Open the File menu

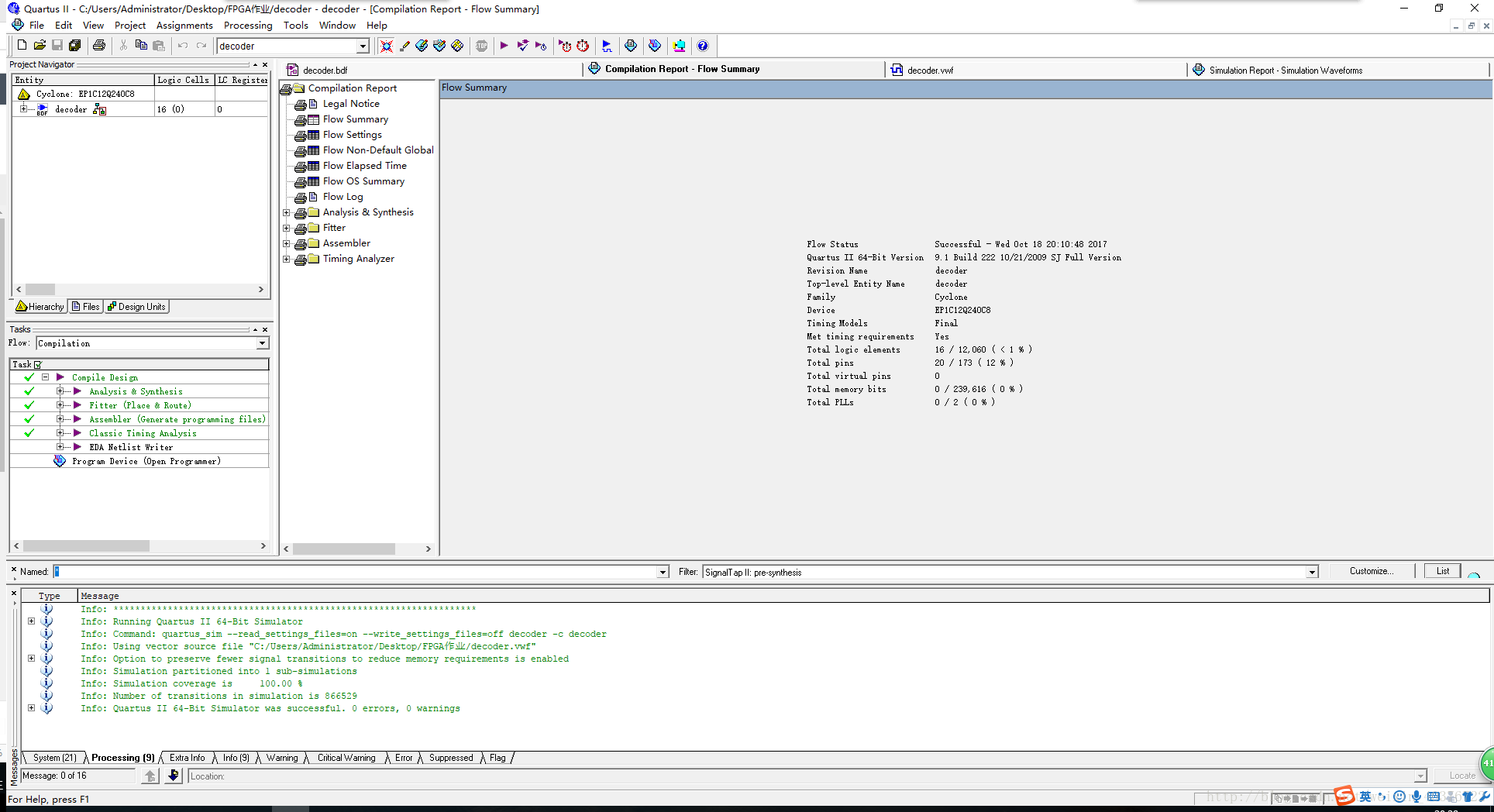36,26
